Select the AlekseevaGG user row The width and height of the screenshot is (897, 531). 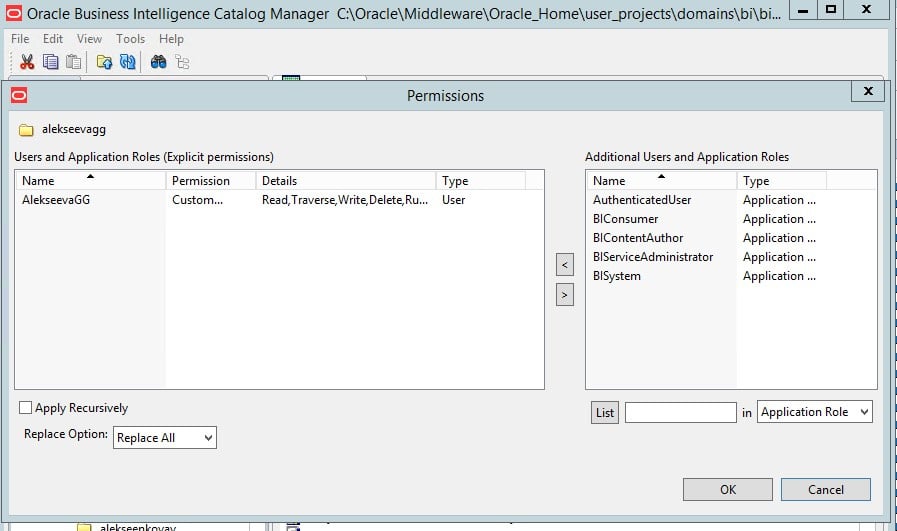click(279, 200)
